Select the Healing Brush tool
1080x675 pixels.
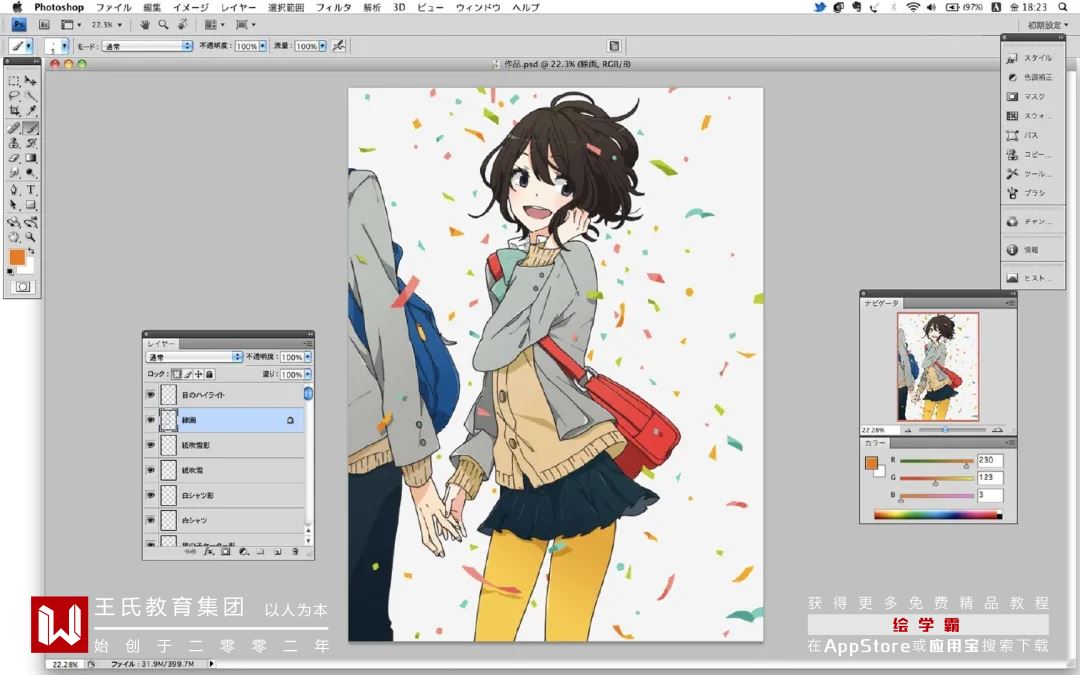[14, 128]
